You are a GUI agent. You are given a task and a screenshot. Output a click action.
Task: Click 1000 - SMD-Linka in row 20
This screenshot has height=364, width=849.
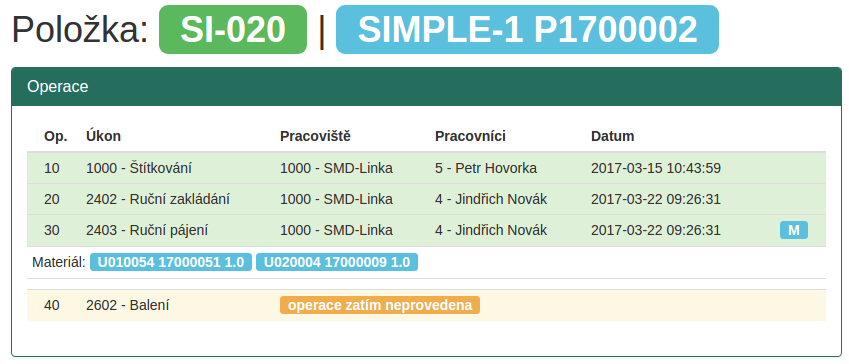pos(336,199)
